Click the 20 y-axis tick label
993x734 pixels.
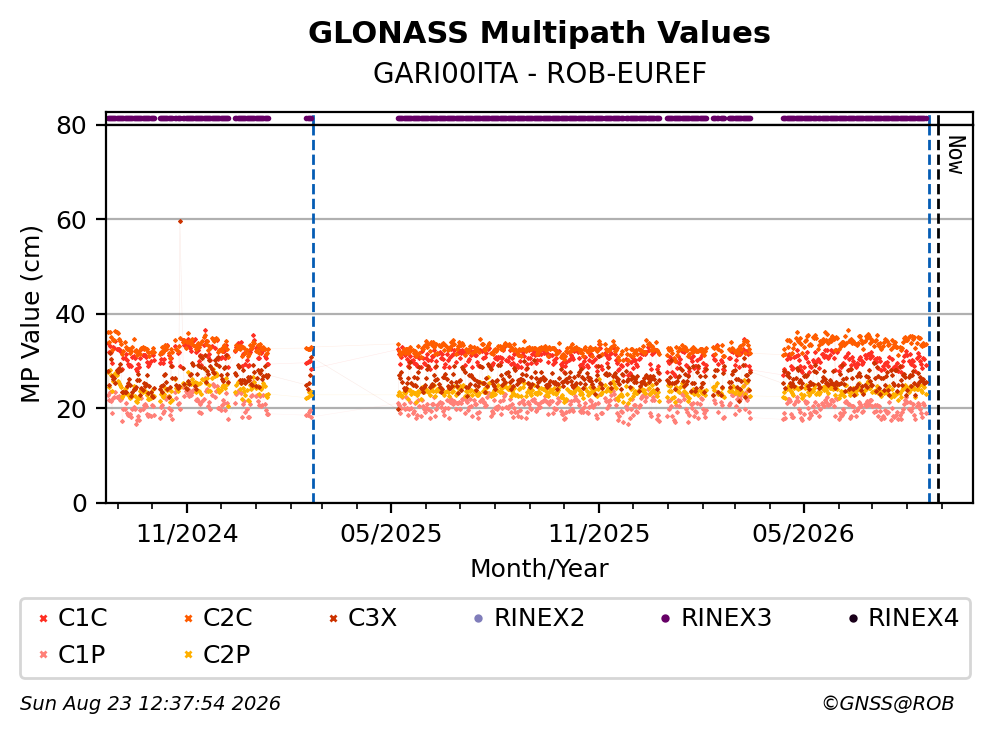coord(71,409)
